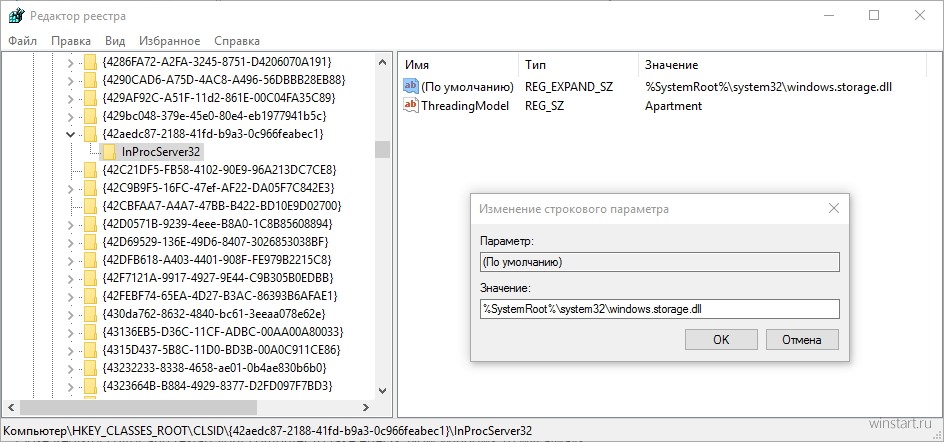This screenshot has height=442, width=944.
Task: Expand the {42D0571B-9239-4eee-B8A0-1C8B85608894} key
Action: click(70, 224)
